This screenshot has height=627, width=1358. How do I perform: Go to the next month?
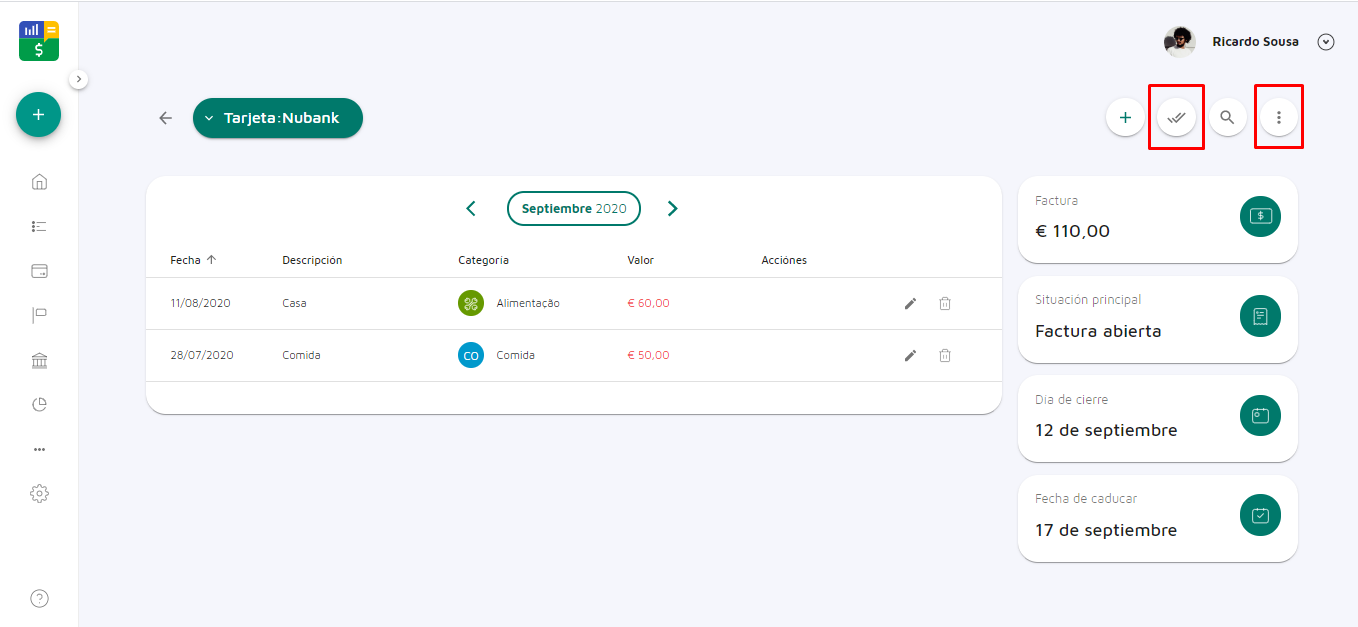pos(673,208)
